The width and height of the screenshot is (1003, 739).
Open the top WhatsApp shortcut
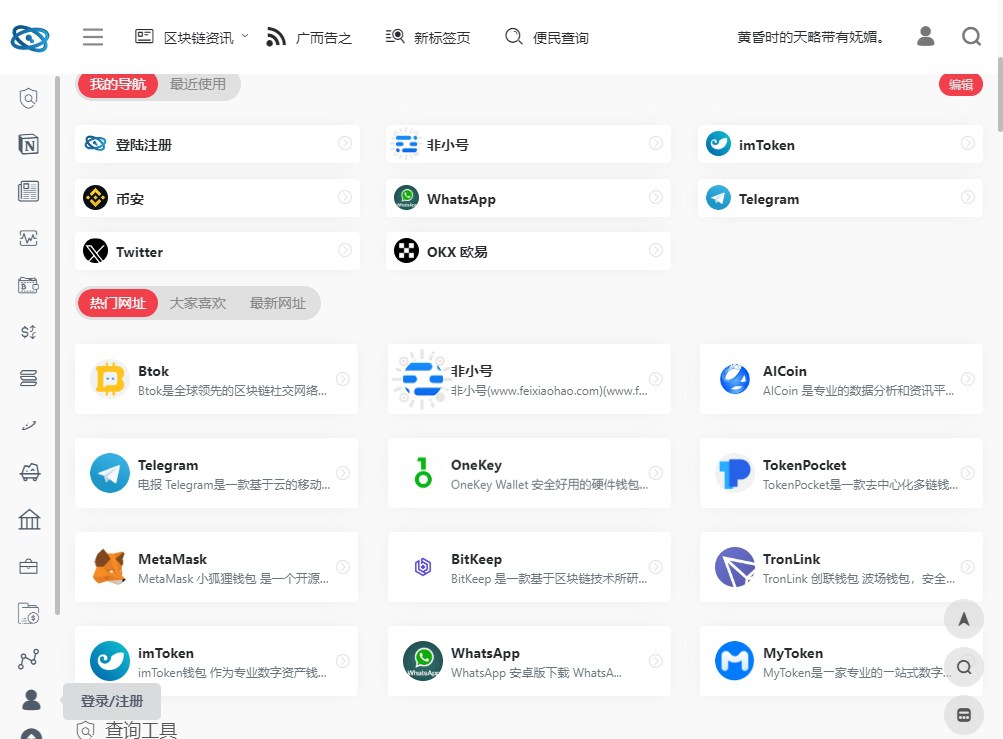tap(528, 198)
